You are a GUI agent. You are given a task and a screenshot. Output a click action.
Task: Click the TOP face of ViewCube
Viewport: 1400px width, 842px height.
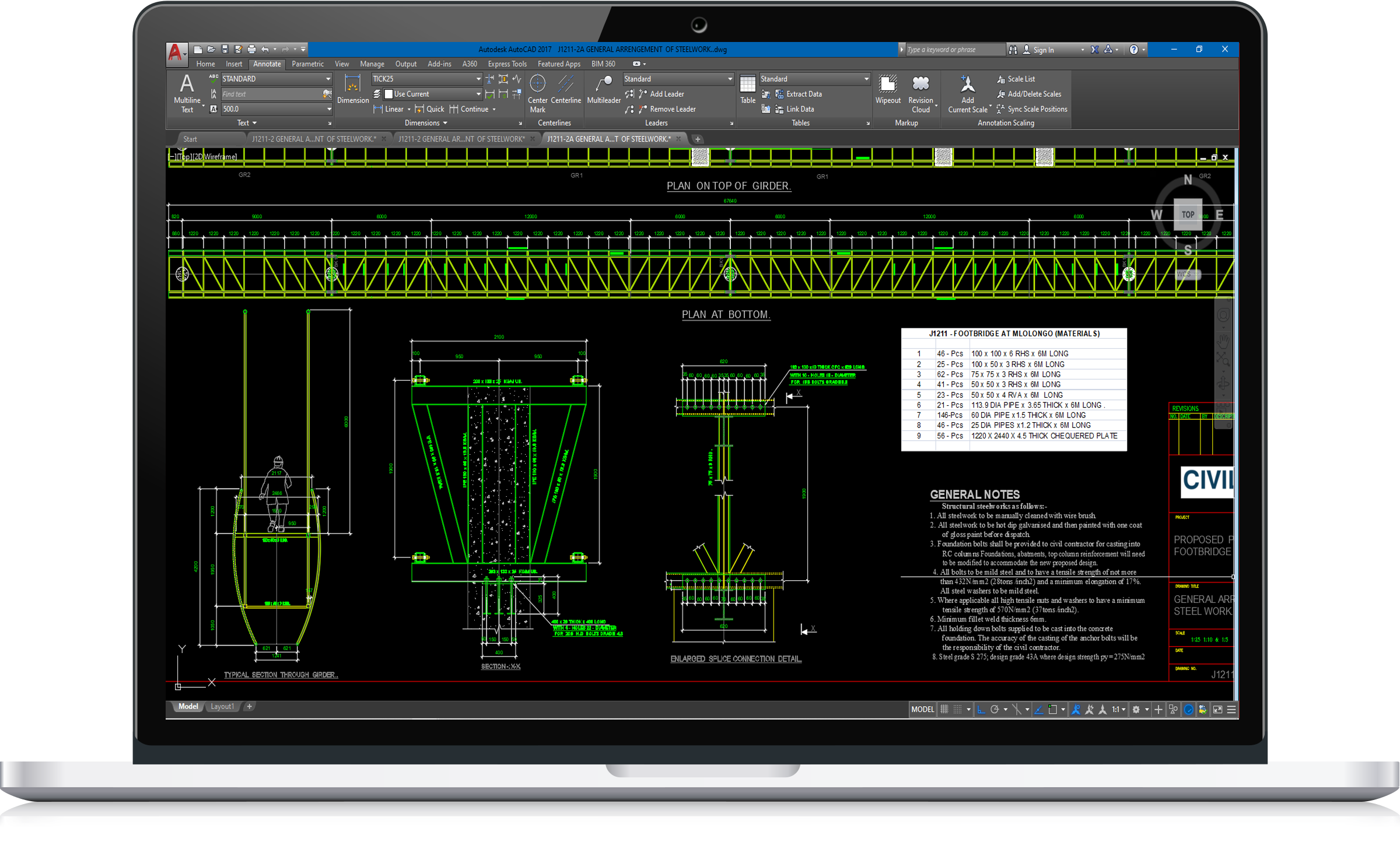[1188, 215]
